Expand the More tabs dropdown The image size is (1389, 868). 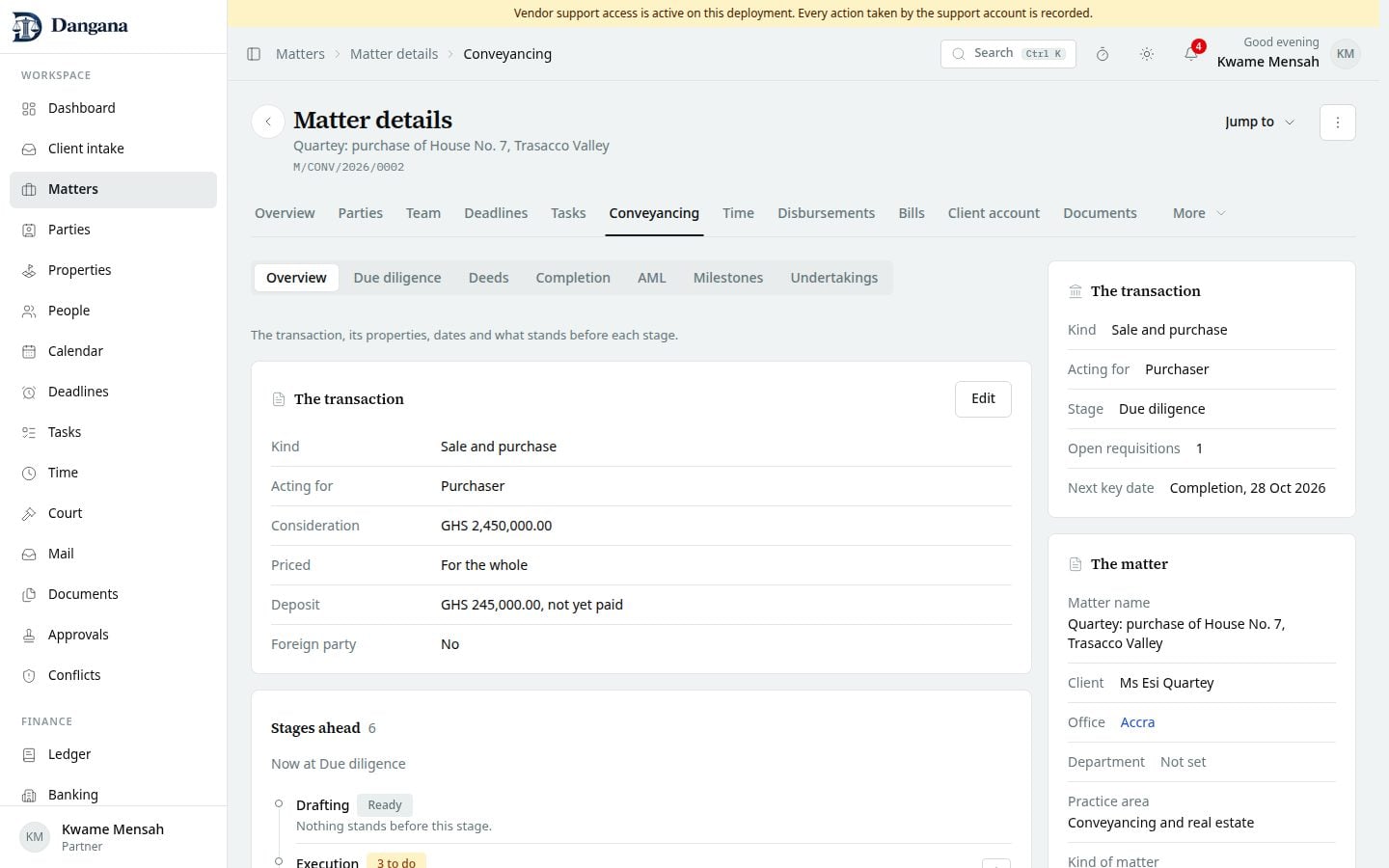pos(1199,213)
